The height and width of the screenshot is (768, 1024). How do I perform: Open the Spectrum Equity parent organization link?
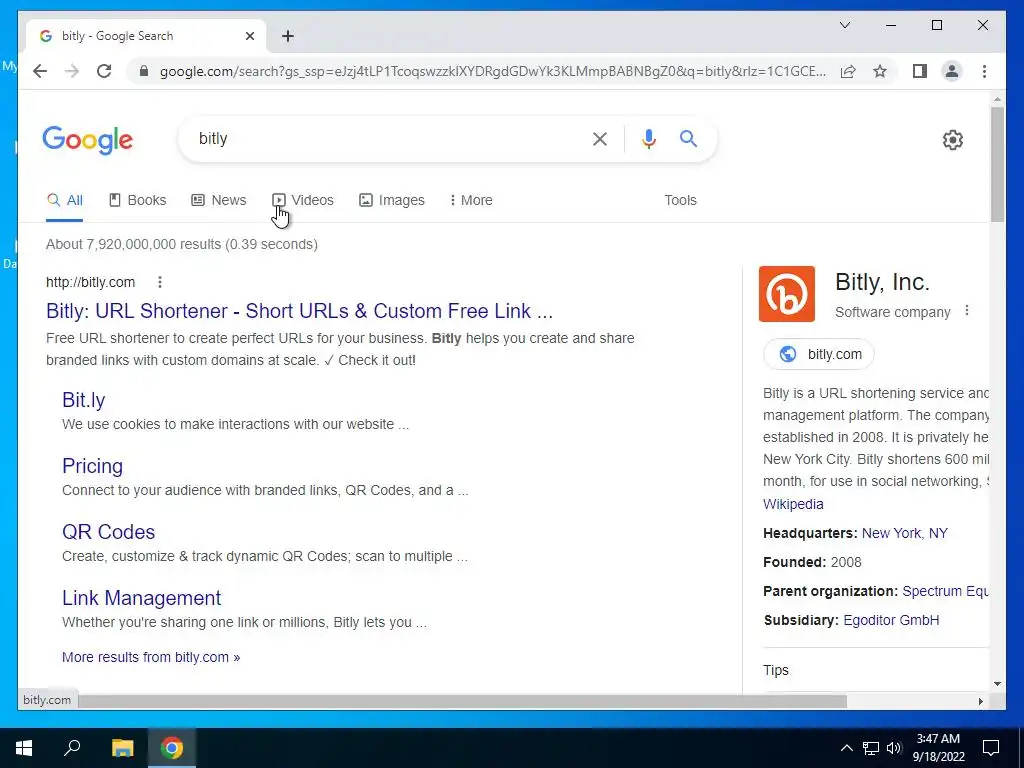pos(945,591)
